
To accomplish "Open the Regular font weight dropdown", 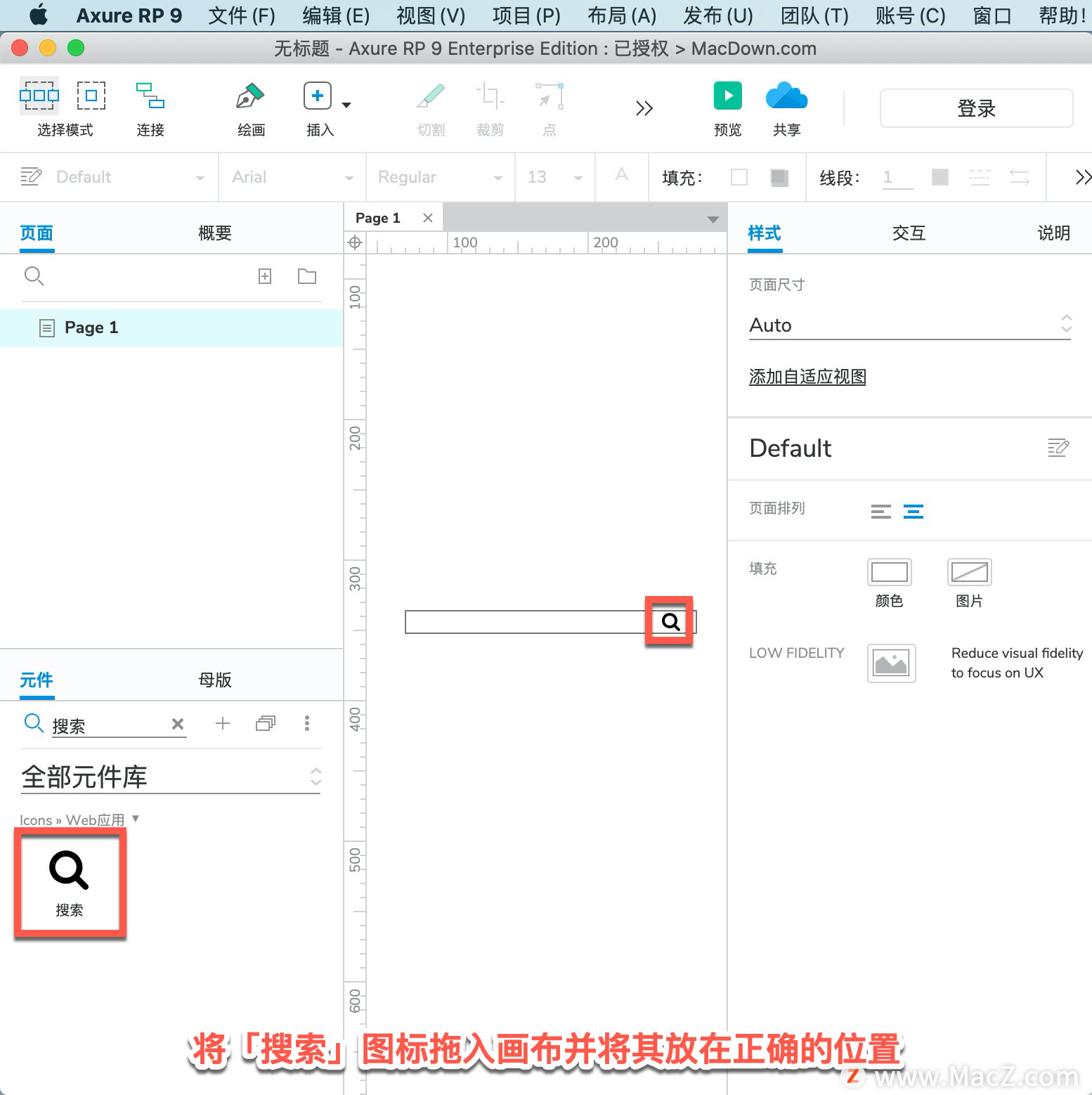I will pos(441,177).
